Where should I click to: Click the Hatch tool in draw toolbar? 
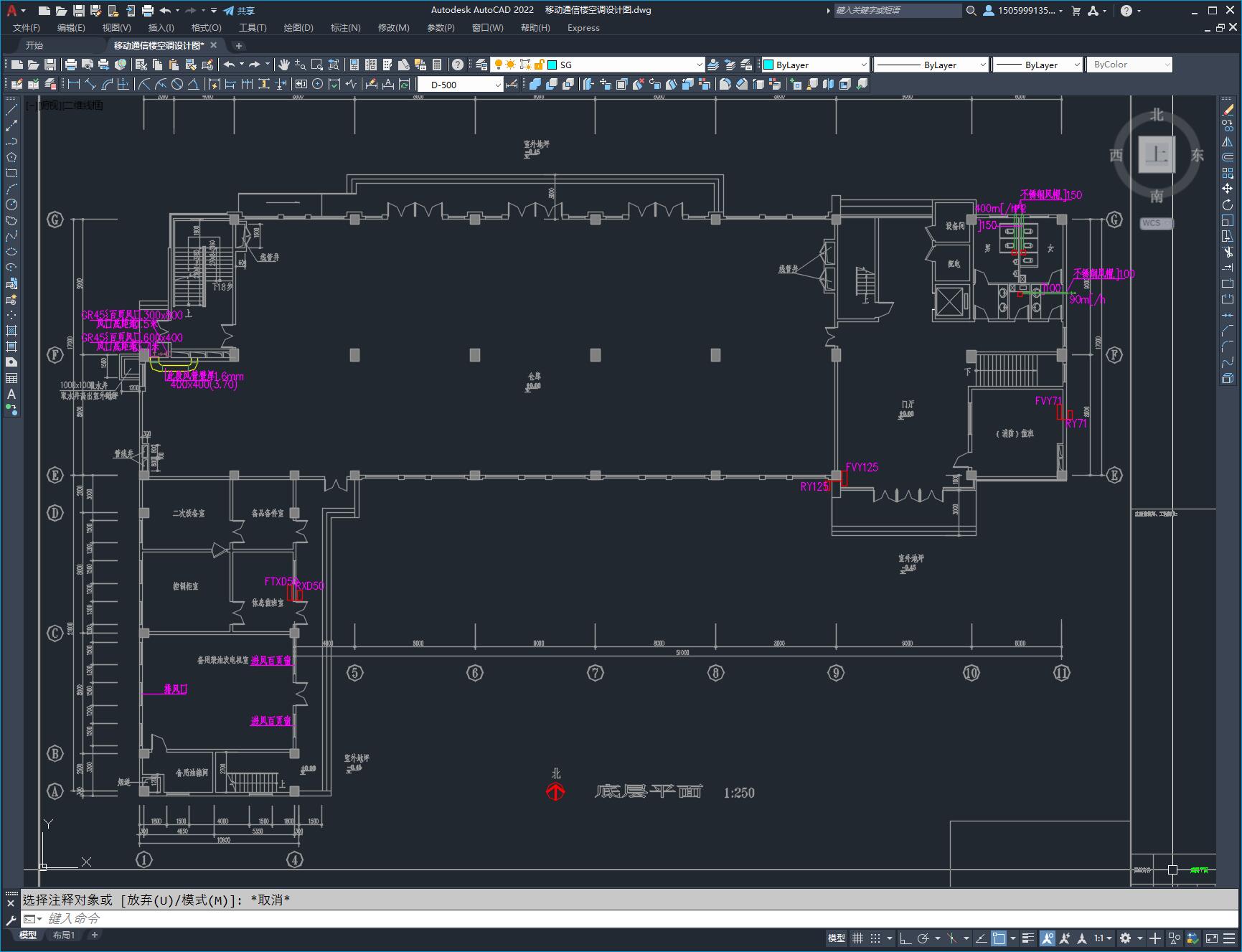point(11,331)
